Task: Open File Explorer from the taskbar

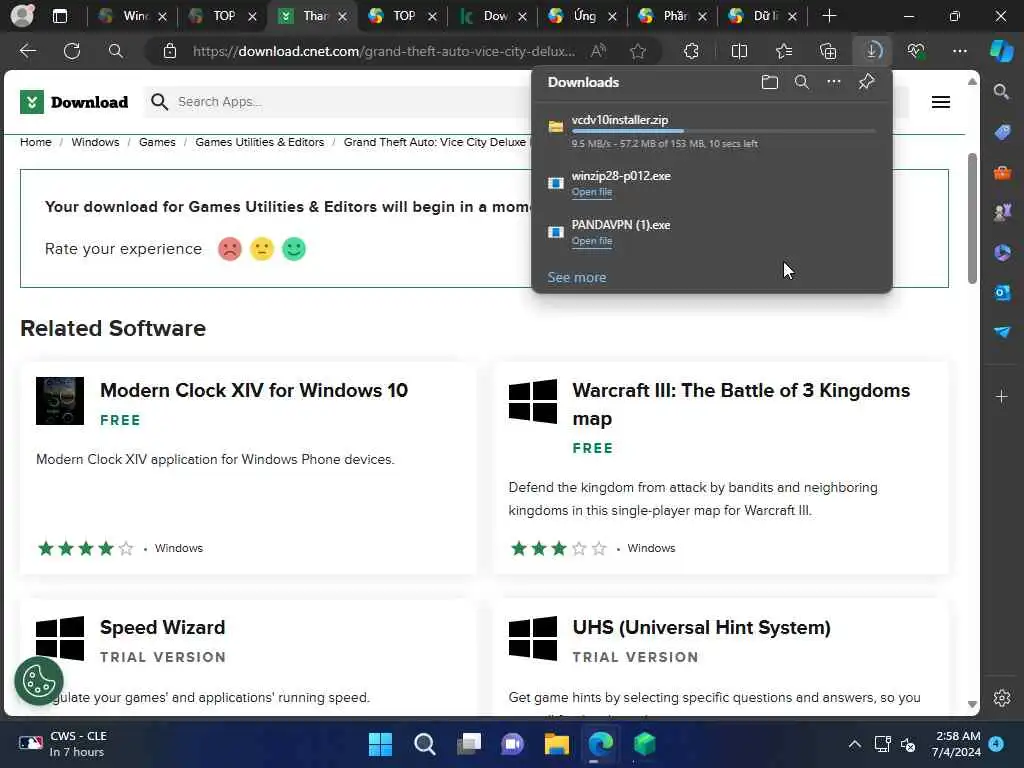Action: click(556, 744)
